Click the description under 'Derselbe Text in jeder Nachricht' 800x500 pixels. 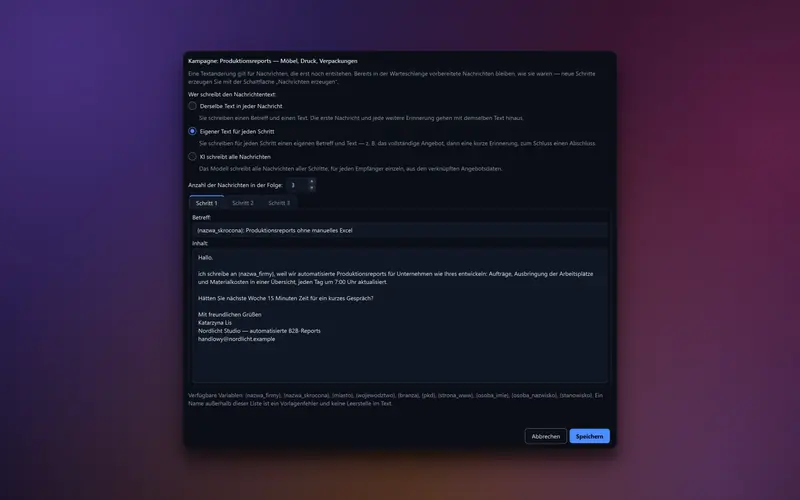[361, 118]
